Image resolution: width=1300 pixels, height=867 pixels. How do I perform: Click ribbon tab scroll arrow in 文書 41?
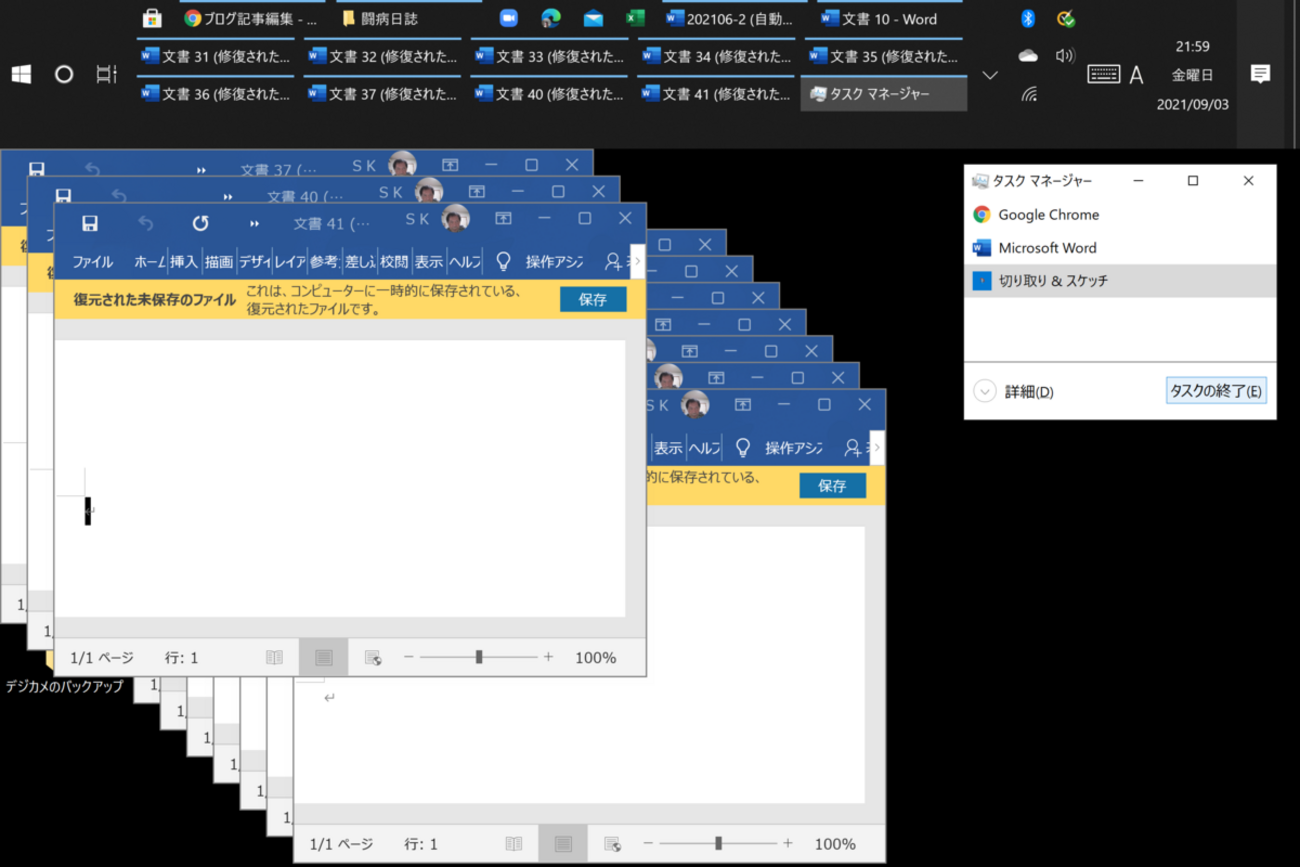(x=637, y=262)
